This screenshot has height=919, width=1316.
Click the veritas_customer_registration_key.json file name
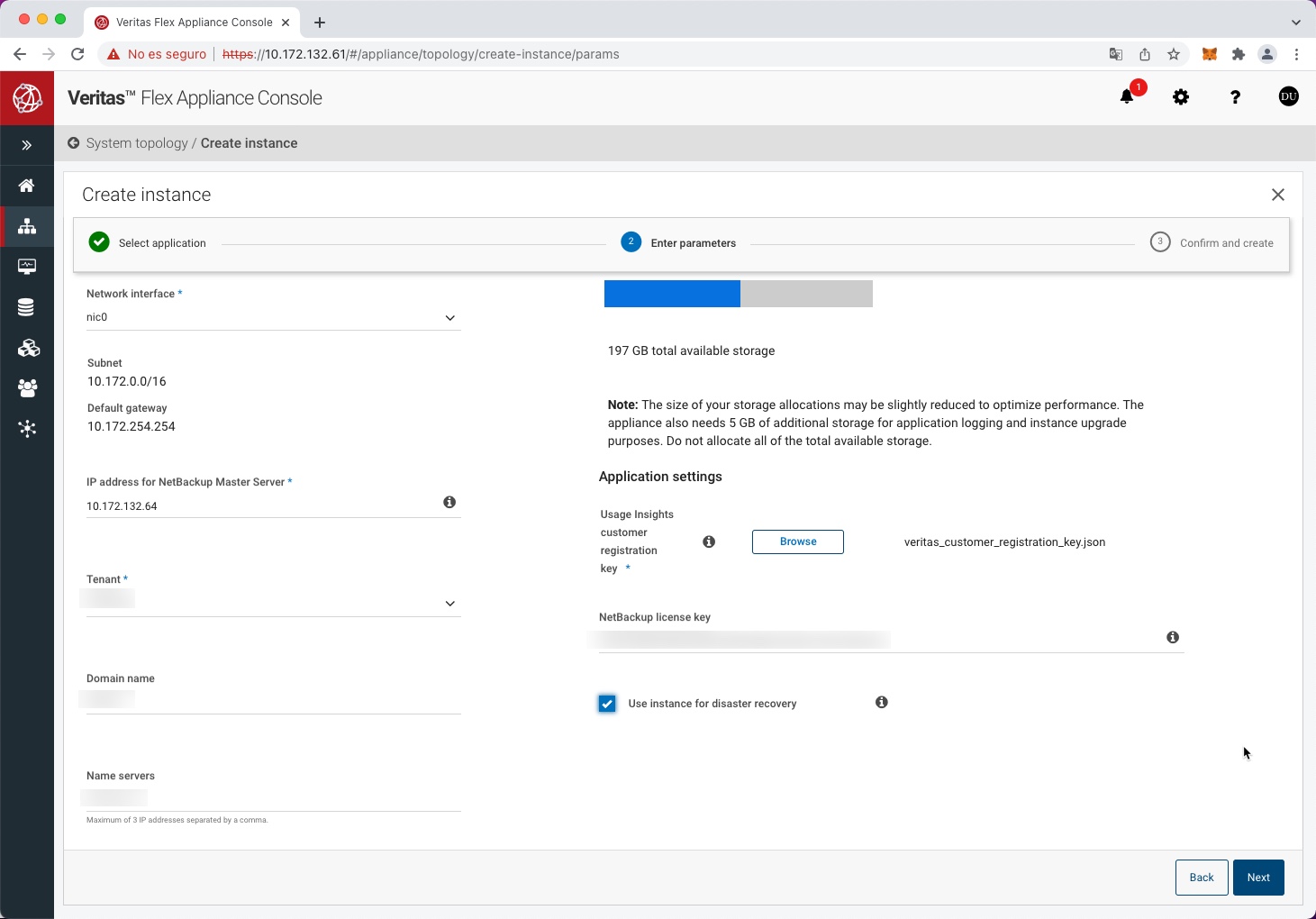(x=1004, y=542)
